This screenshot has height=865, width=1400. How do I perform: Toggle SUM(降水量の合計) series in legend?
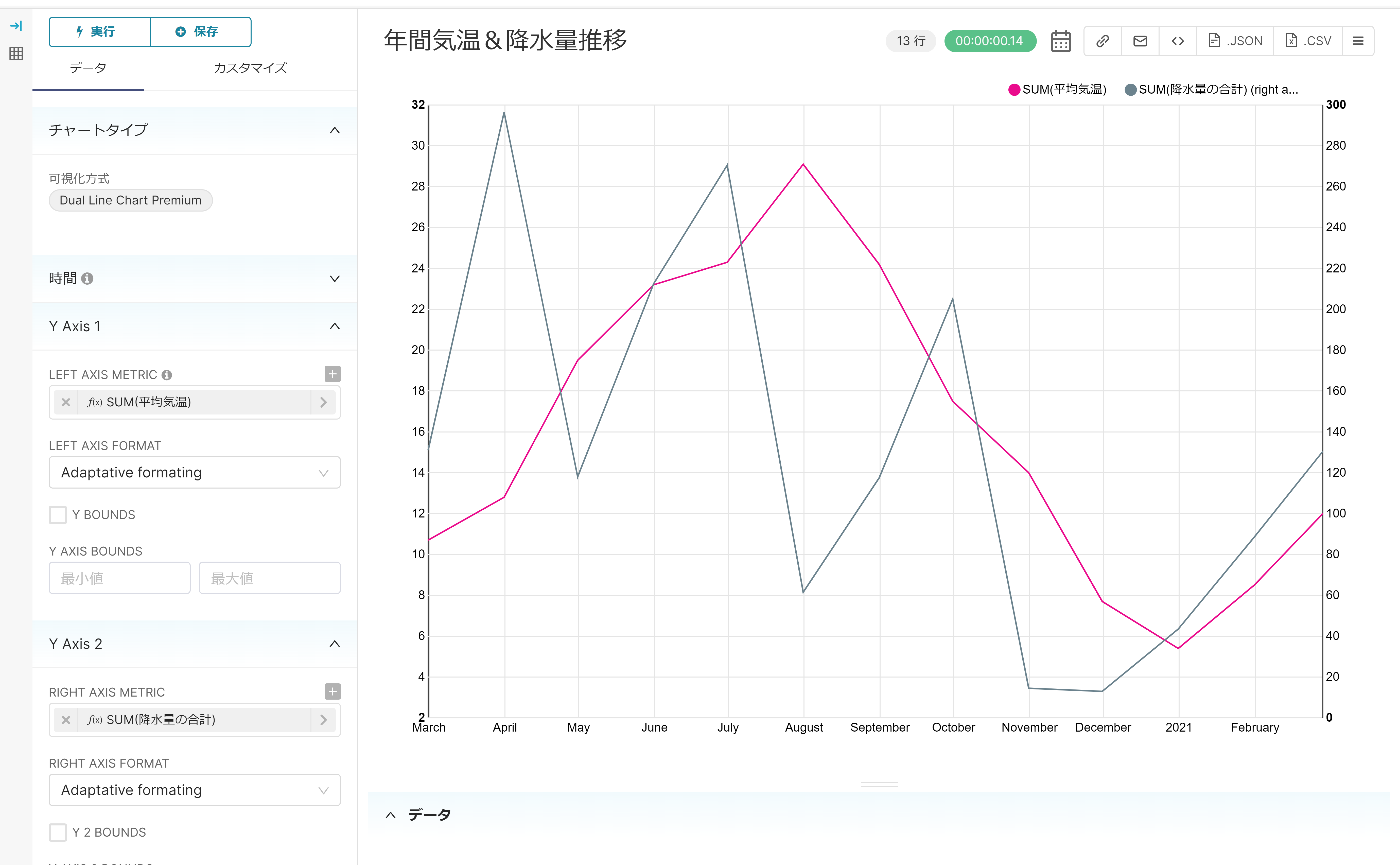(1211, 90)
